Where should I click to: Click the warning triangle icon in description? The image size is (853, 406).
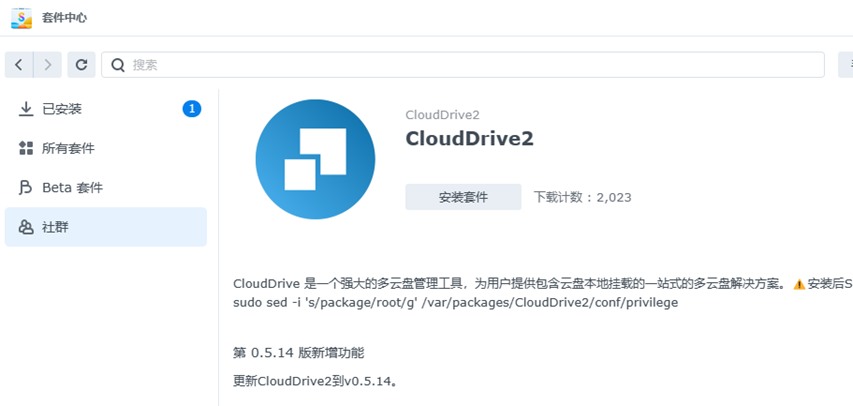(799, 284)
